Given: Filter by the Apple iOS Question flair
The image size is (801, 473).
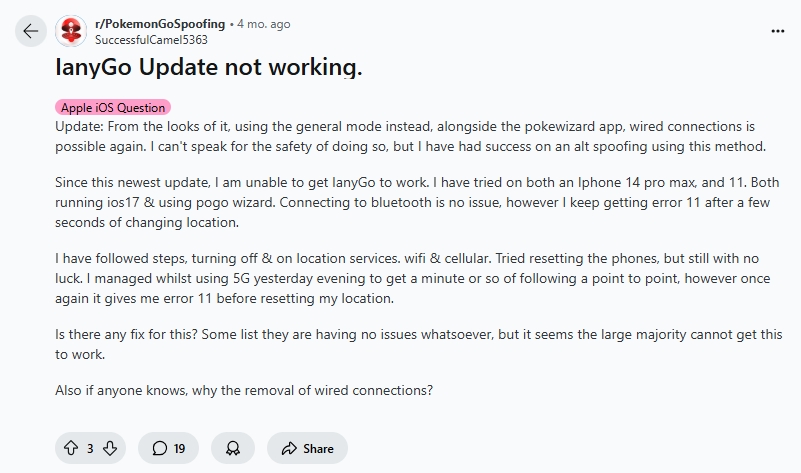Looking at the screenshot, I should pyautogui.click(x=113, y=107).
